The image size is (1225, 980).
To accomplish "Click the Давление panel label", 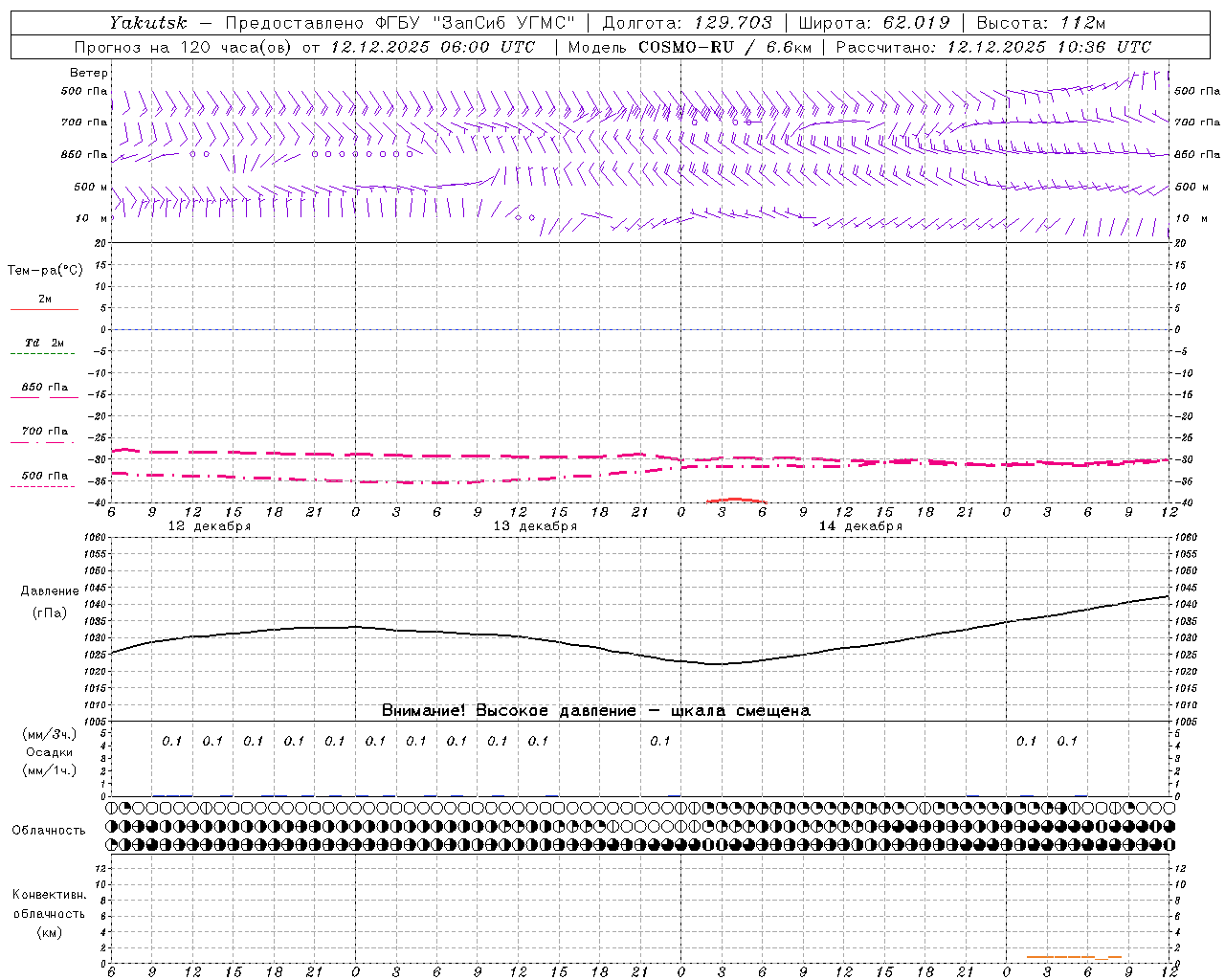I will pyautogui.click(x=50, y=591).
